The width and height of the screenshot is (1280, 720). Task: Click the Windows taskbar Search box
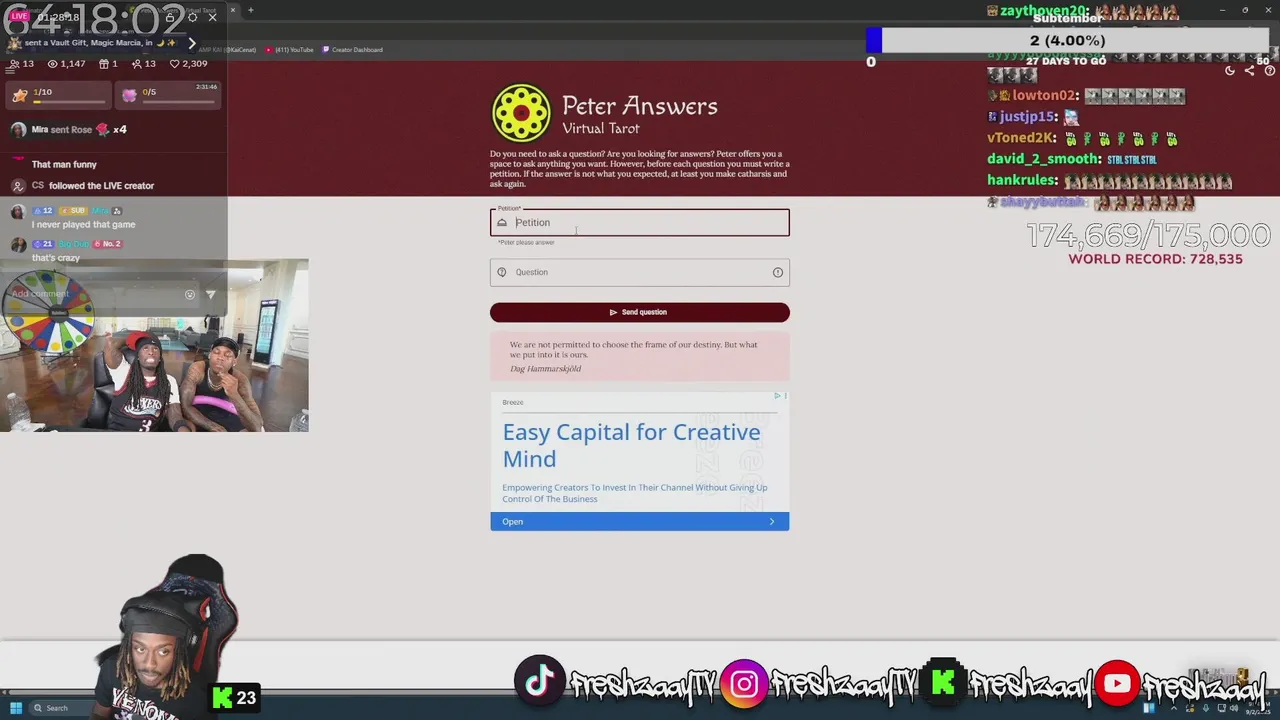(64, 708)
